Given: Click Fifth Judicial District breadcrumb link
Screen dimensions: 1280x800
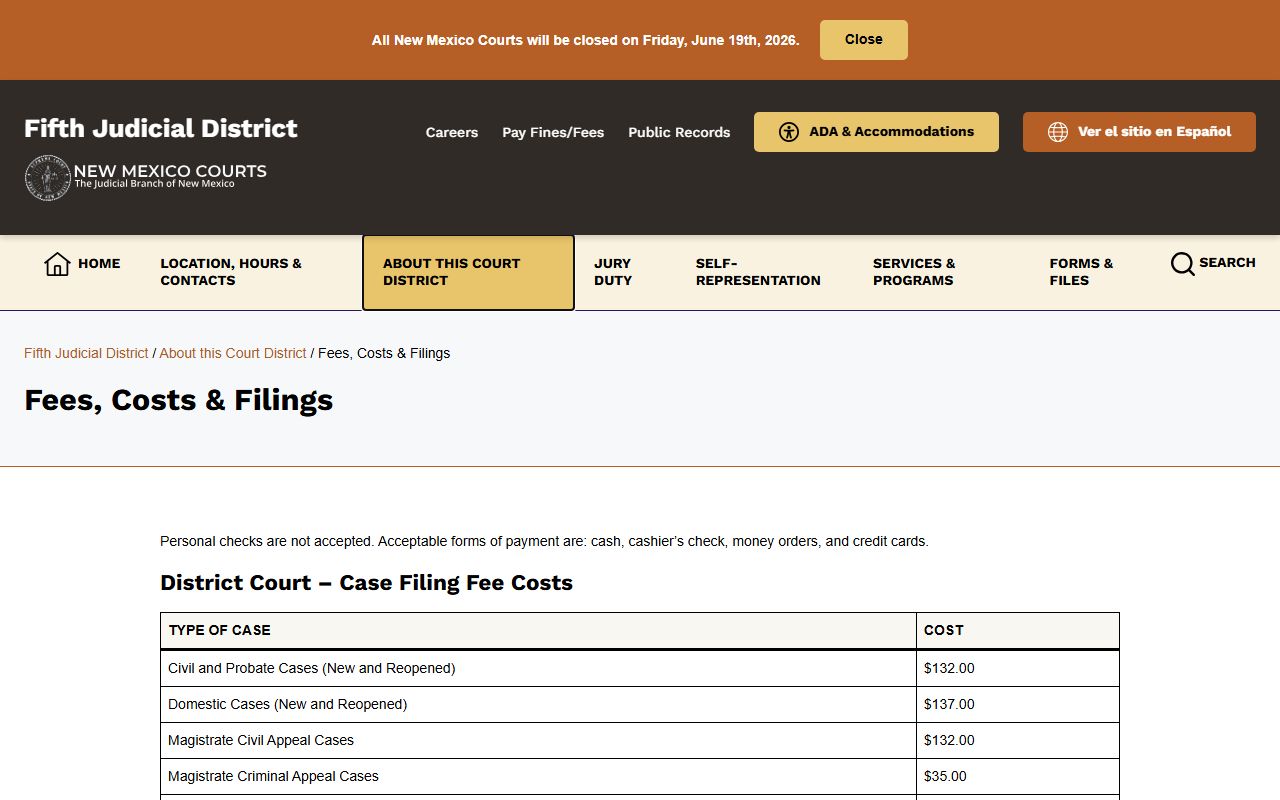Looking at the screenshot, I should (x=86, y=353).
